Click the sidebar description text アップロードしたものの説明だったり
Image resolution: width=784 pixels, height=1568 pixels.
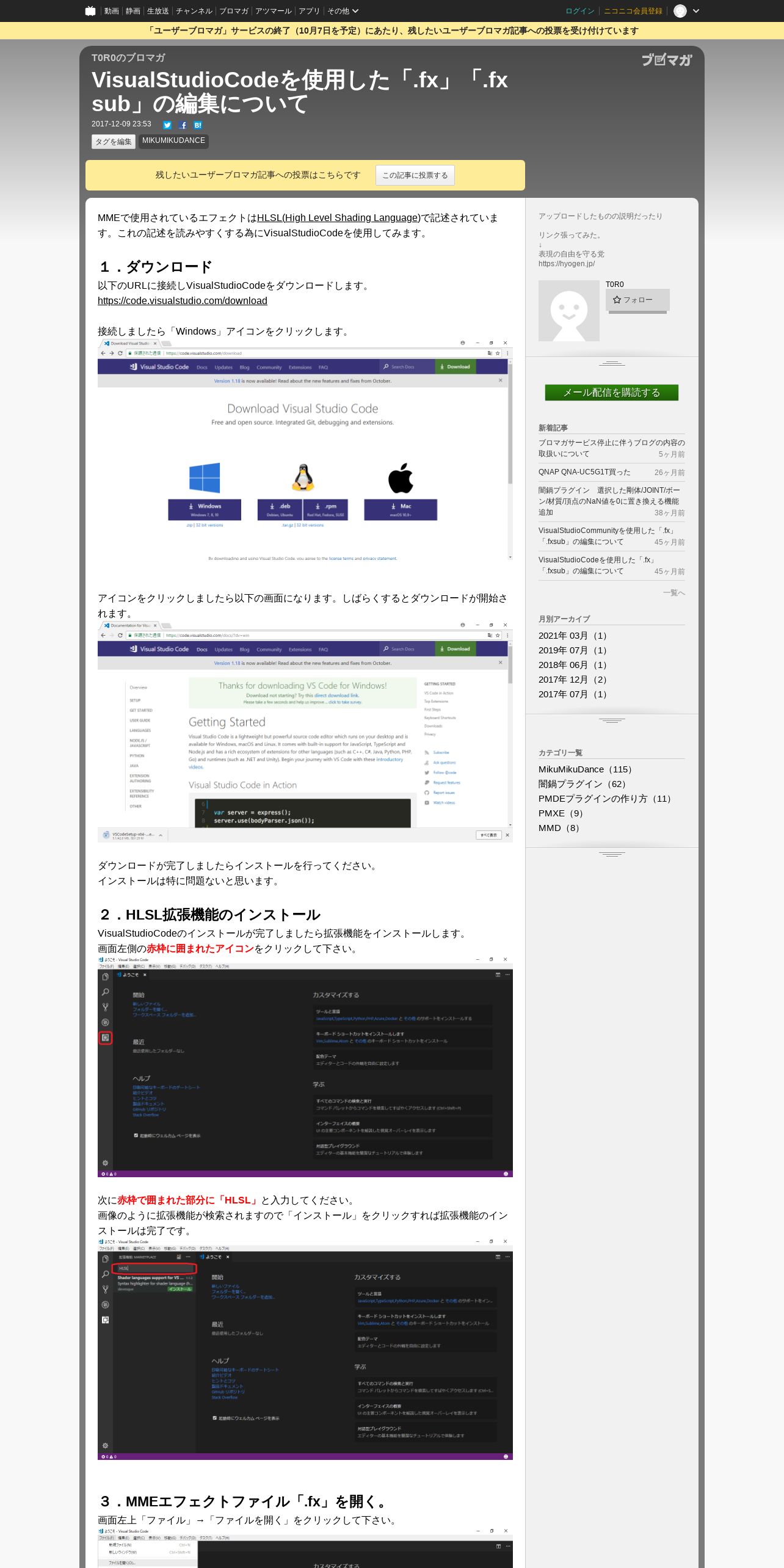pos(600,216)
